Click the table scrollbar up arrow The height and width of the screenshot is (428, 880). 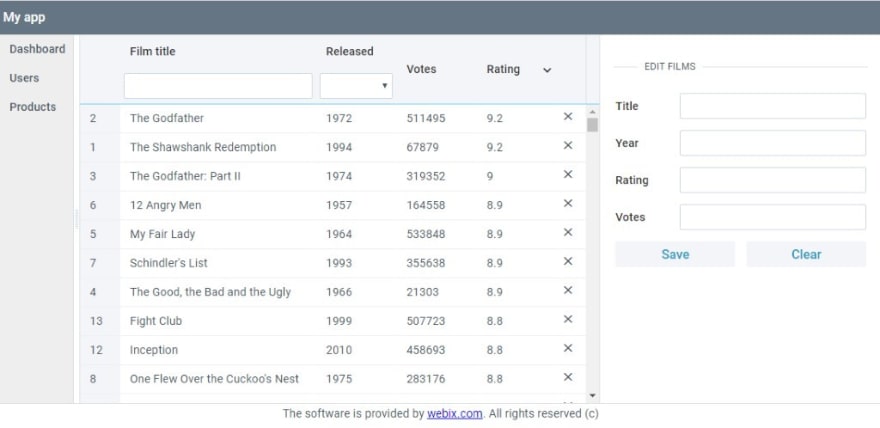coord(592,112)
